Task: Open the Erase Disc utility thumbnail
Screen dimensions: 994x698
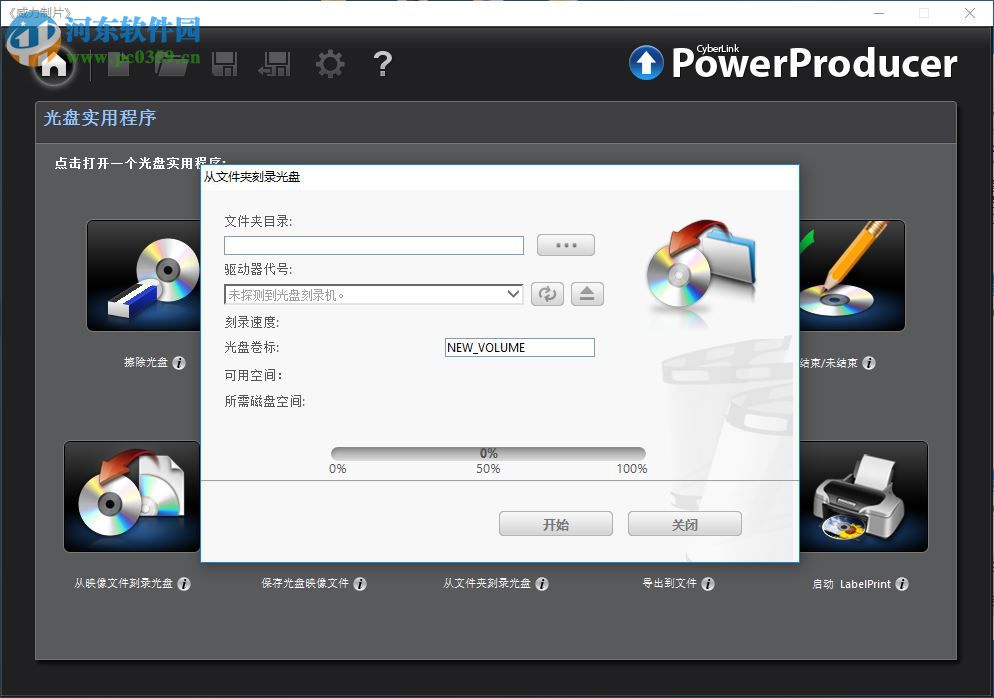Action: [x=145, y=275]
